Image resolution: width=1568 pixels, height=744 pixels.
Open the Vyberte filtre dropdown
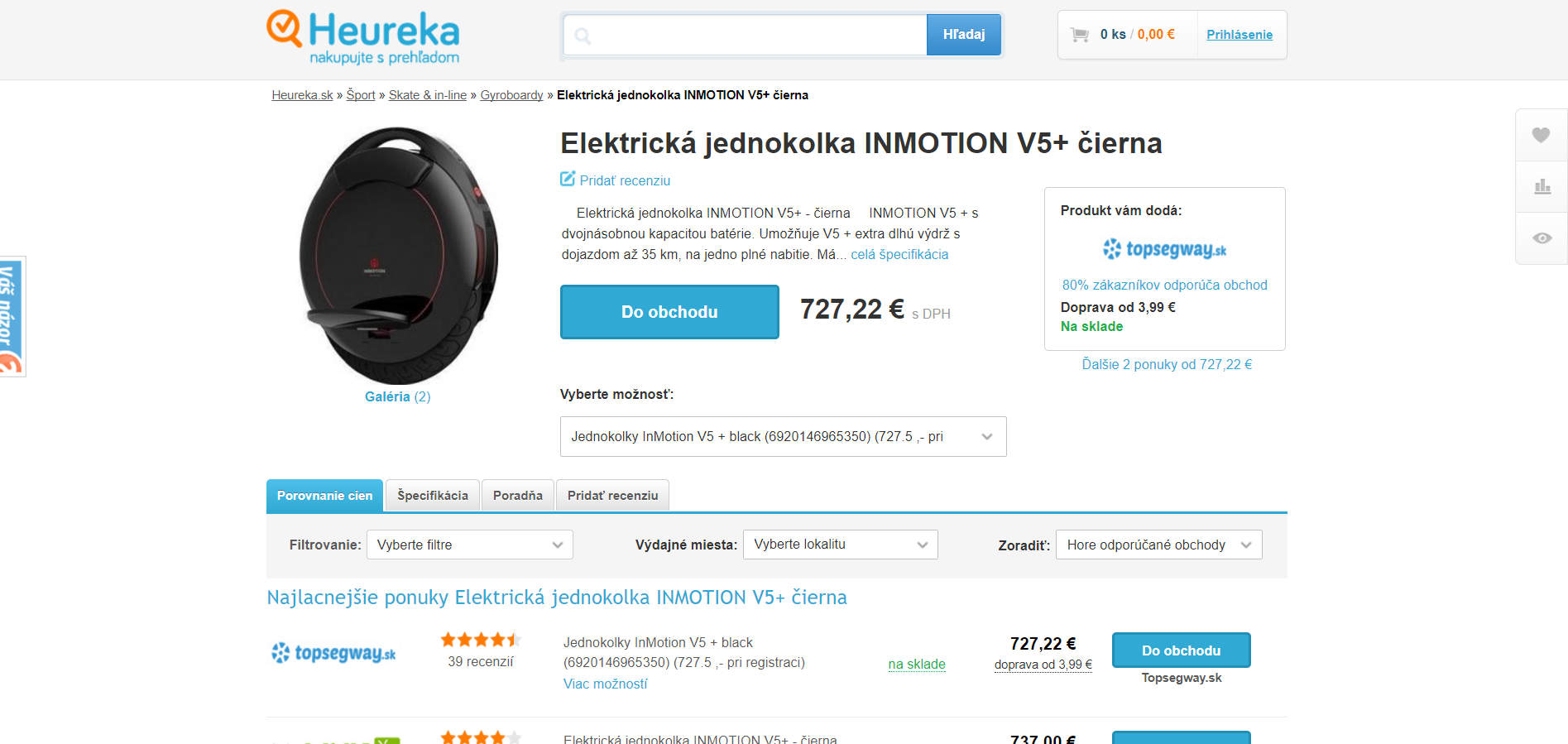click(469, 545)
